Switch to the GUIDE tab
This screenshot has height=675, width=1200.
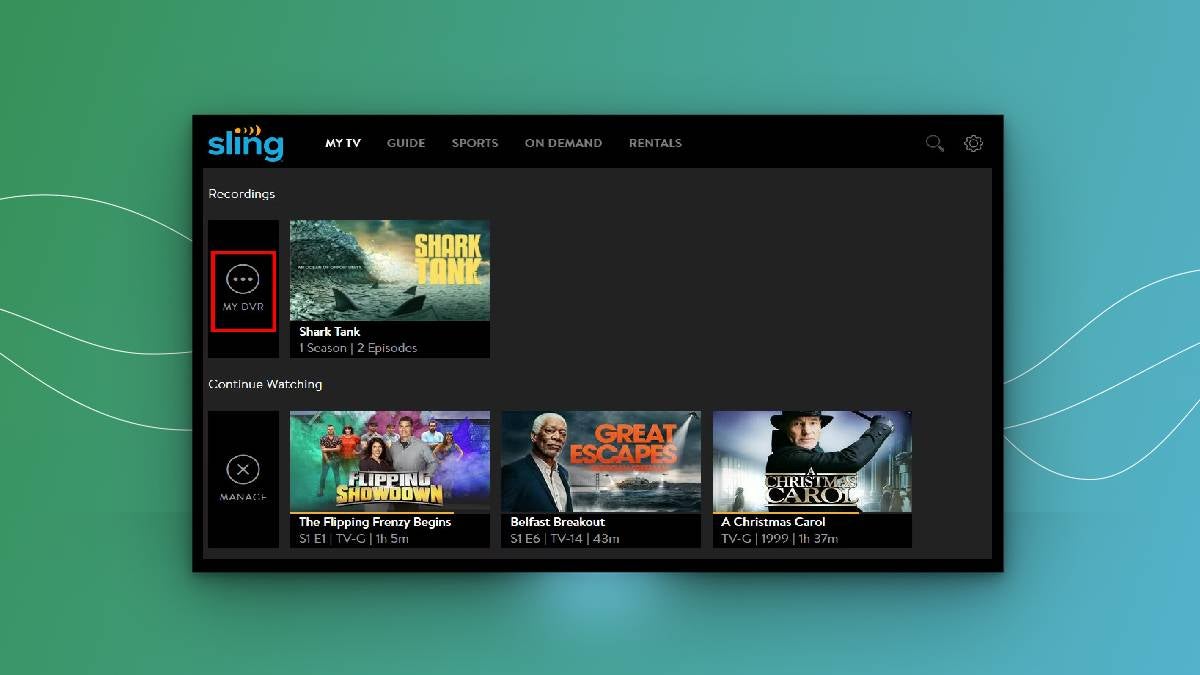pos(406,143)
